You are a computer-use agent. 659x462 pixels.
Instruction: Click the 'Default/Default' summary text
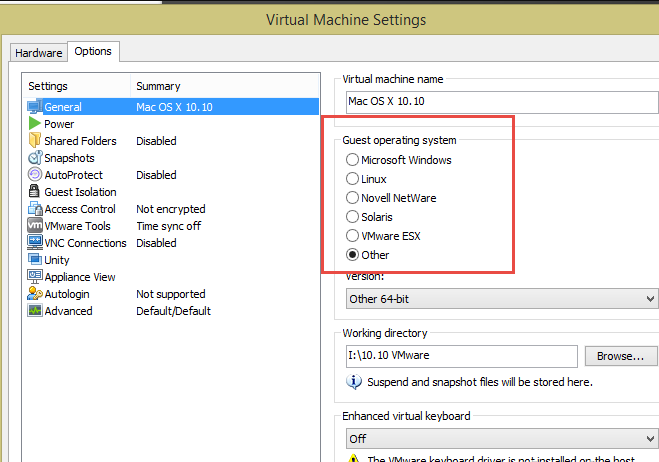click(x=173, y=311)
